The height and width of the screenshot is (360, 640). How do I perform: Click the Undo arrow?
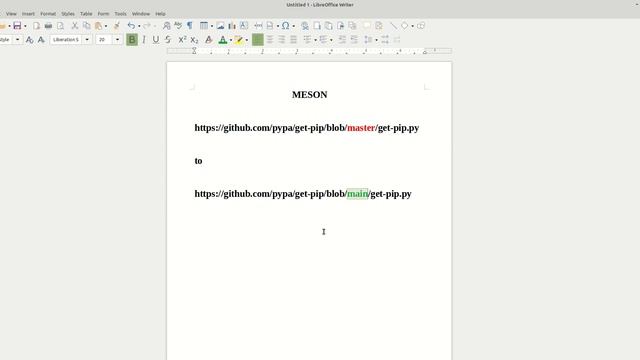point(131,26)
